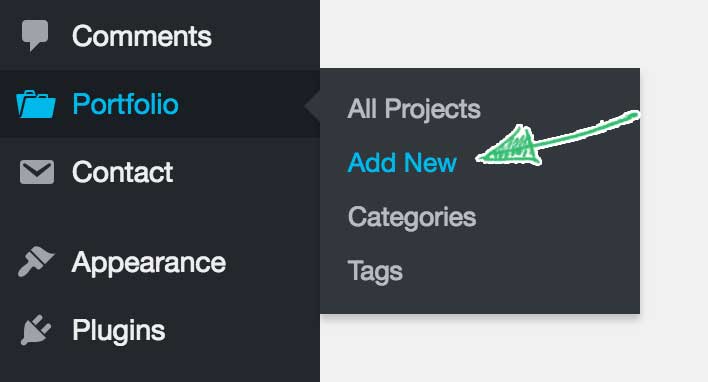This screenshot has height=382, width=708.
Task: Click the Contact envelope icon
Action: point(37,172)
